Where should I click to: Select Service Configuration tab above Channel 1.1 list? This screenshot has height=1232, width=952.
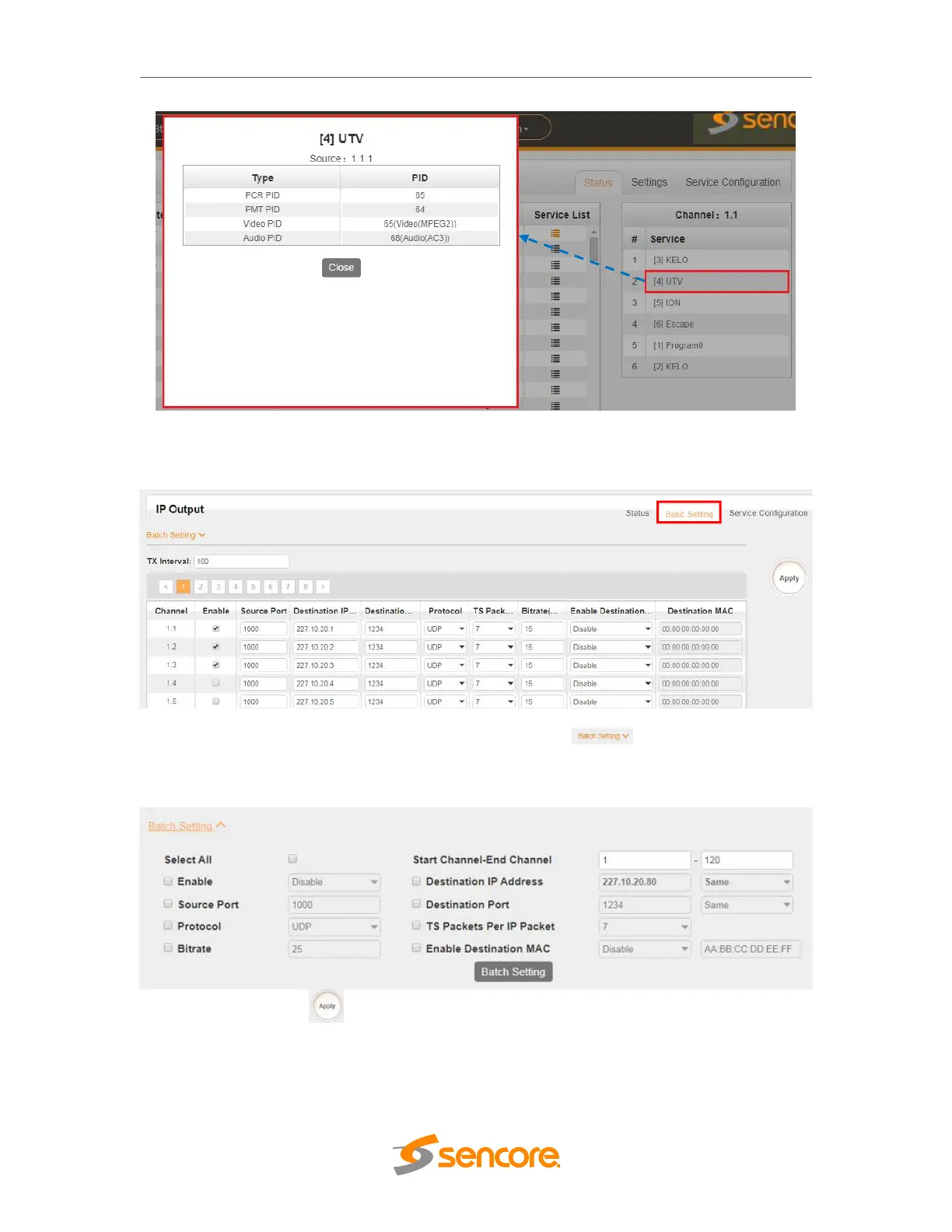click(x=733, y=182)
